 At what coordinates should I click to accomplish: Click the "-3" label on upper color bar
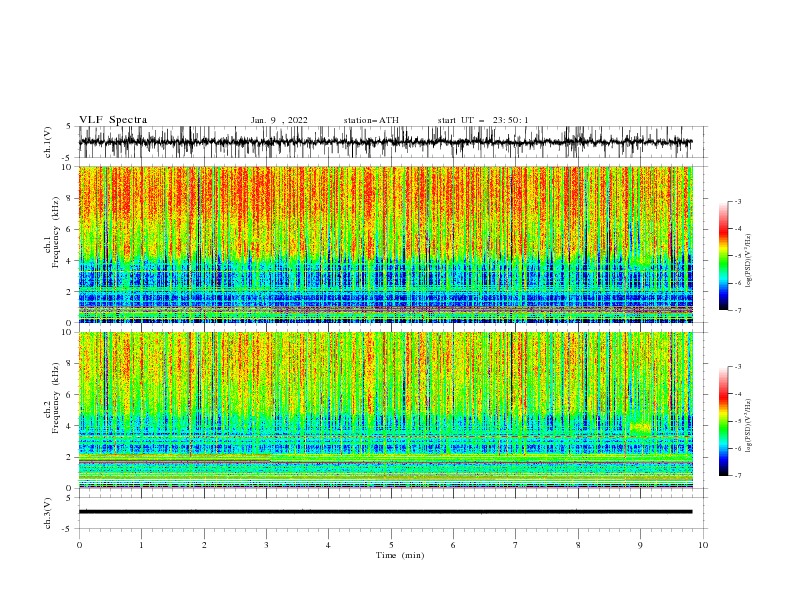(738, 201)
